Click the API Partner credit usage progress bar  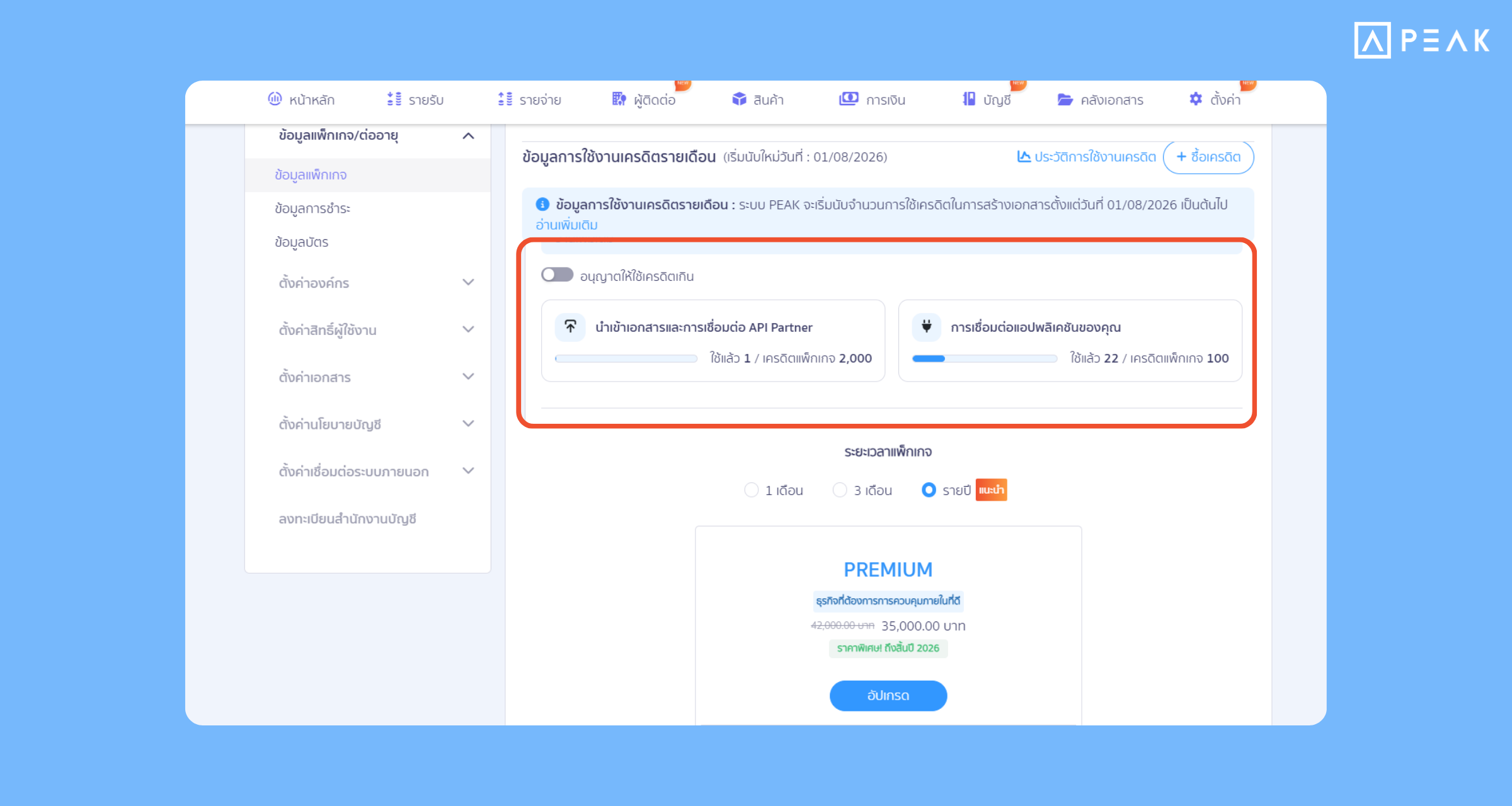[626, 358]
